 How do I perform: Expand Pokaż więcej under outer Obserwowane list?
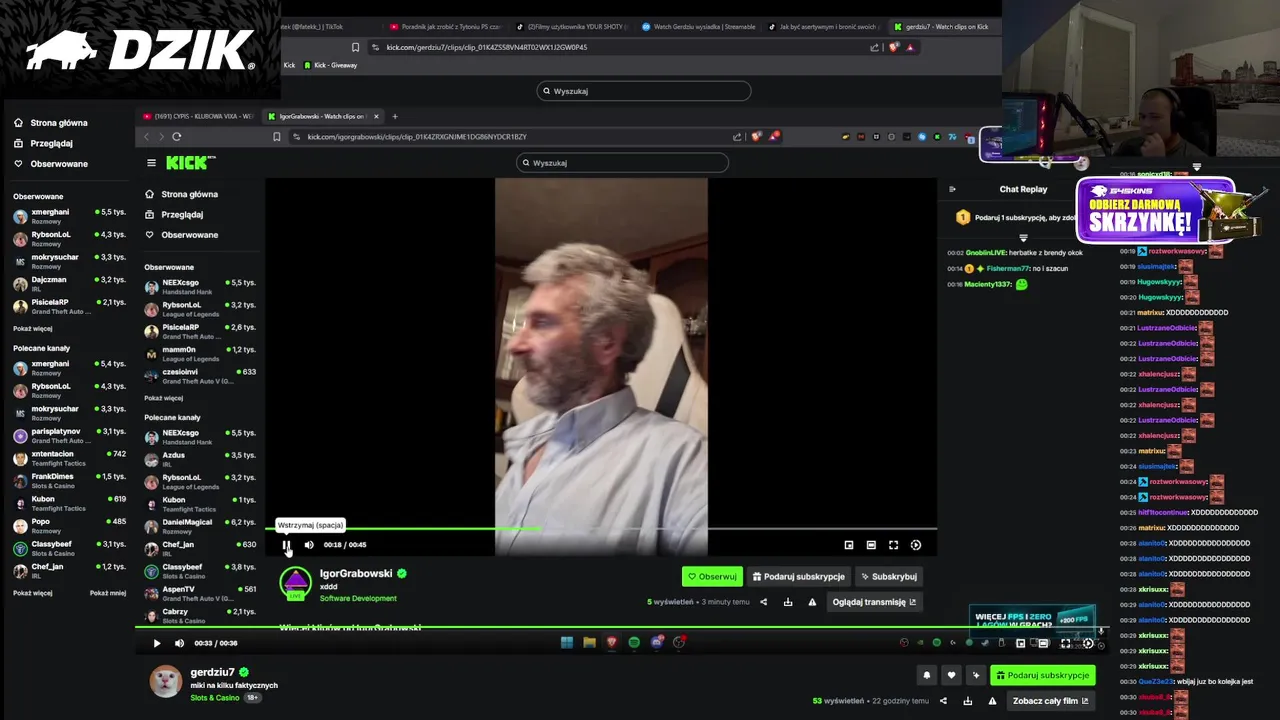33,328
